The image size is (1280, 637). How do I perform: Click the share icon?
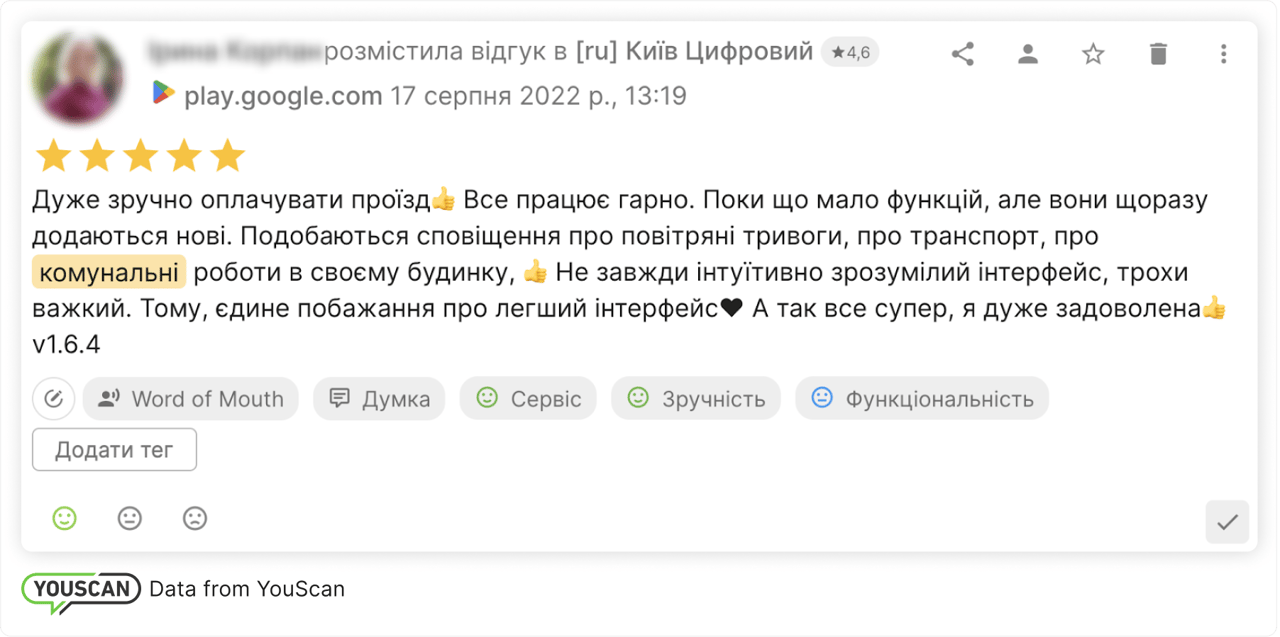pyautogui.click(x=962, y=55)
